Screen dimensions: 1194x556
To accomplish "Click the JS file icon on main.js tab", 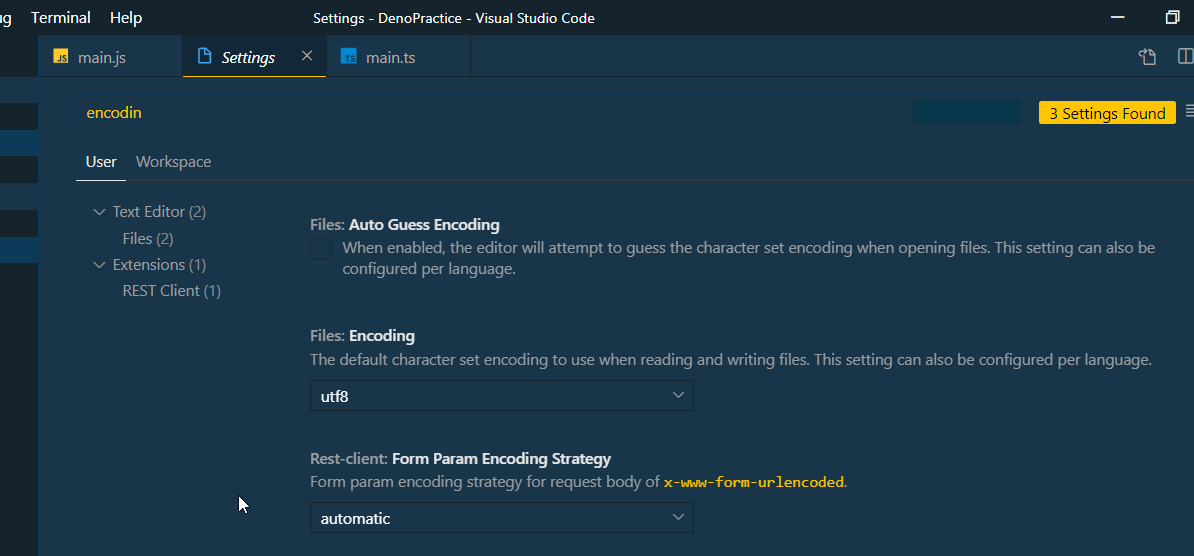I will (61, 57).
